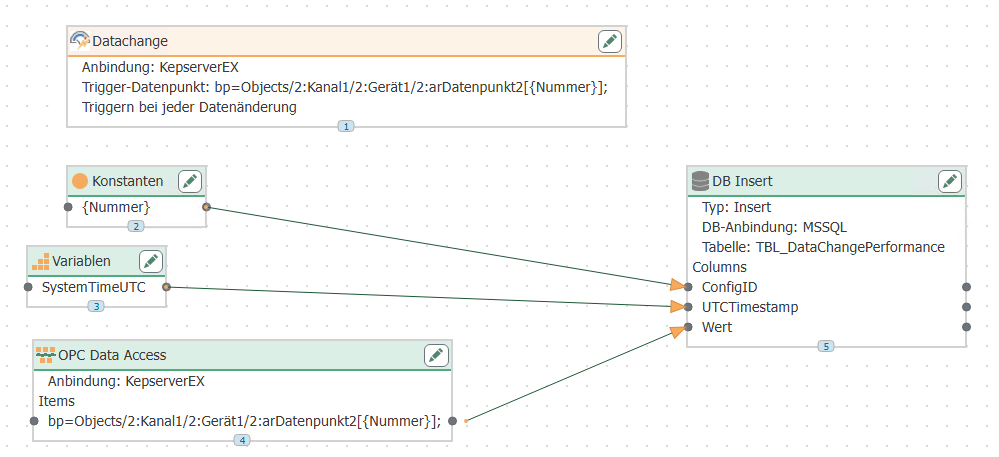
Task: Click the database icon in the DB Insert header
Action: click(x=700, y=181)
